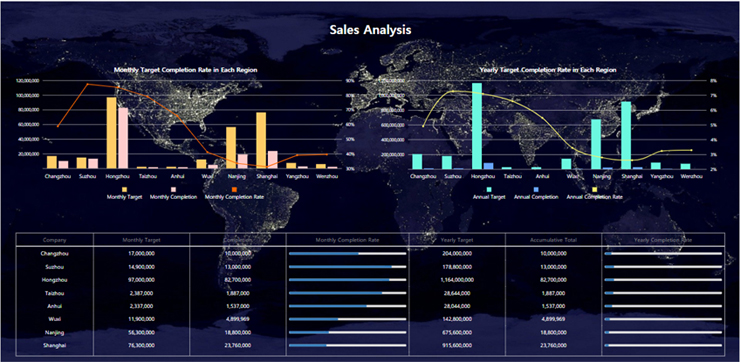Select the Hongzhou Monthly Target bar
Image resolution: width=740 pixels, height=362 pixels.
click(x=111, y=133)
